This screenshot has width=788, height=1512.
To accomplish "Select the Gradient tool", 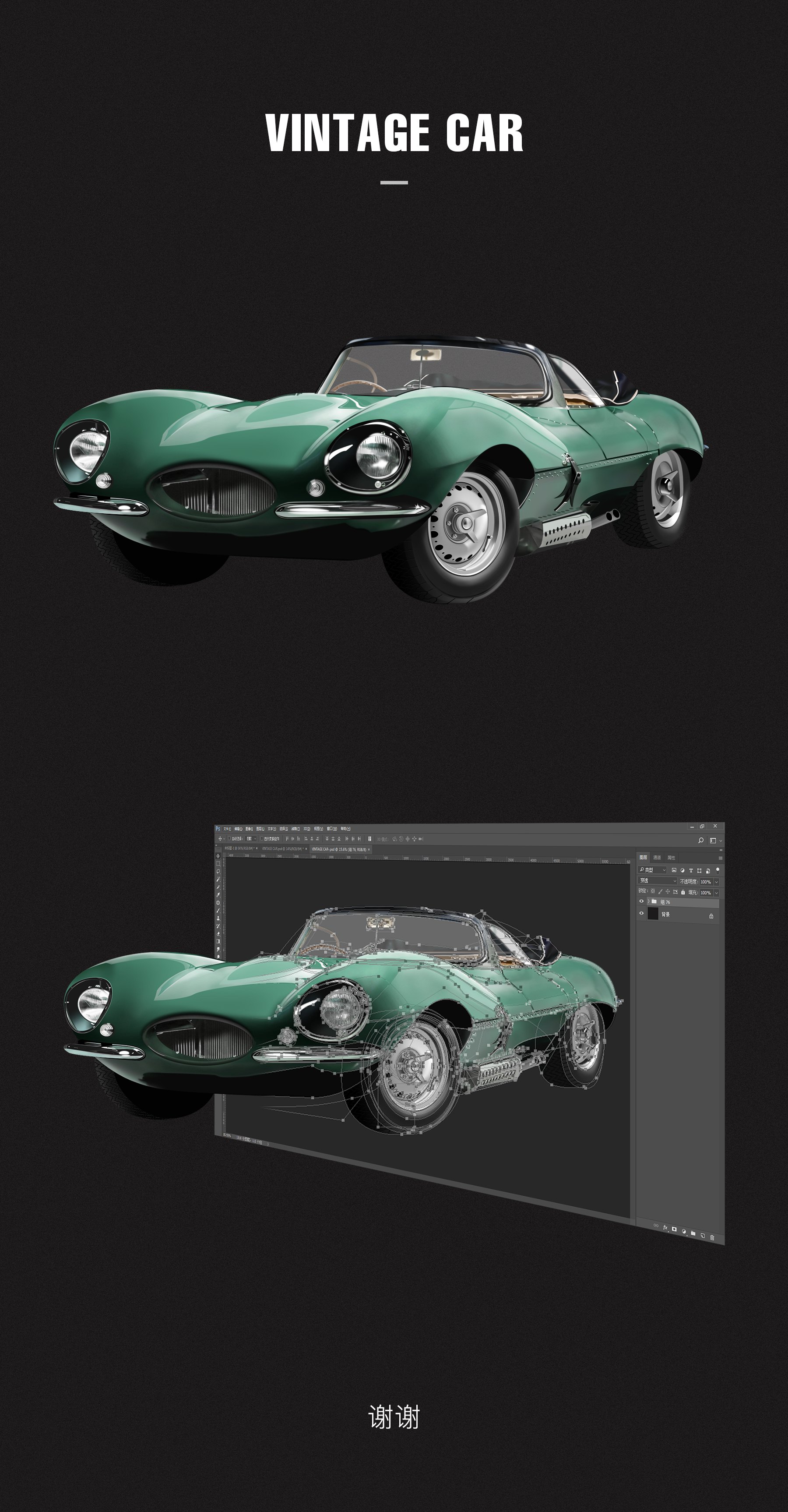I will [218, 941].
